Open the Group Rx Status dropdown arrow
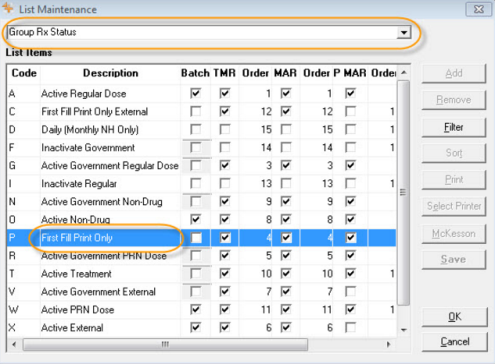Viewport: 495px width, 364px height. [x=404, y=33]
